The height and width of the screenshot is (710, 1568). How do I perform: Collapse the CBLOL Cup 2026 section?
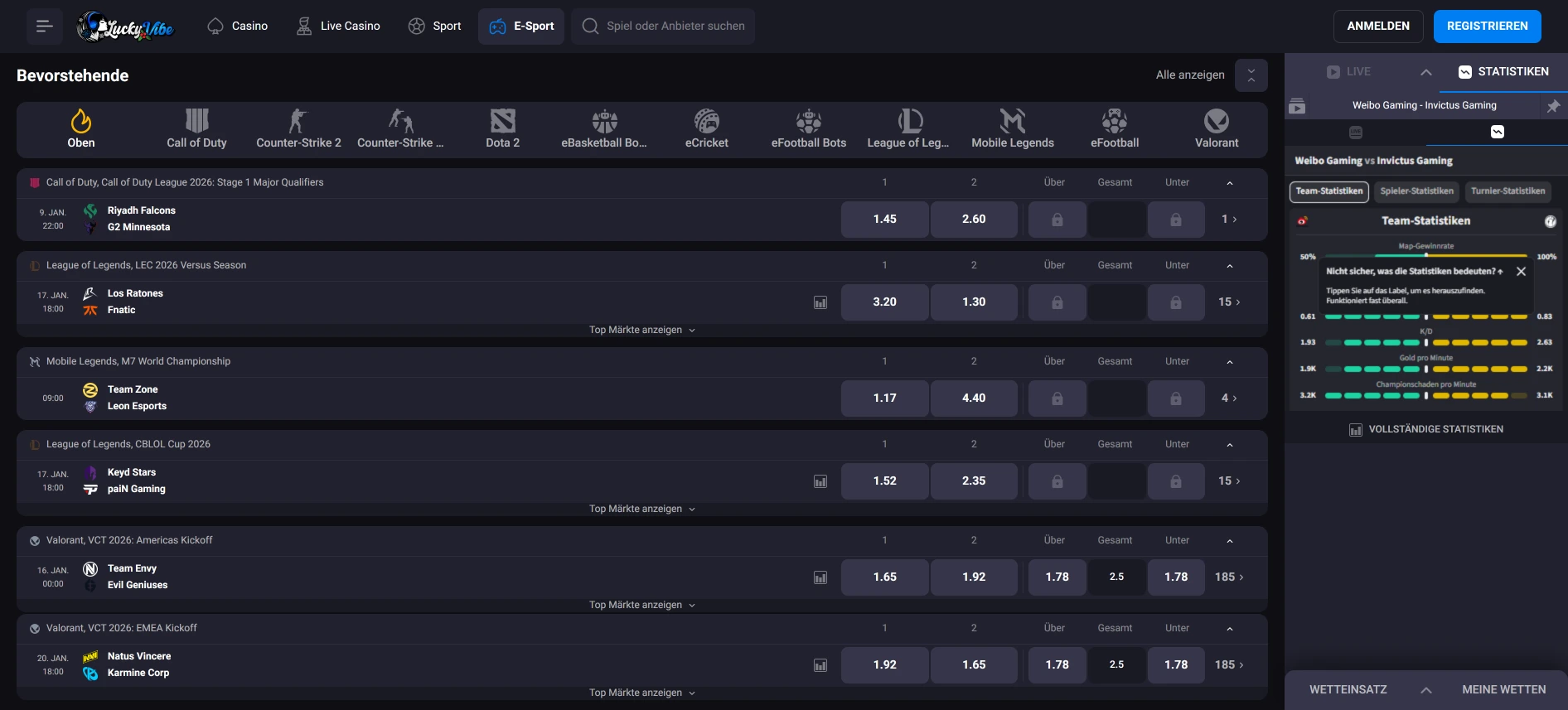1230,445
